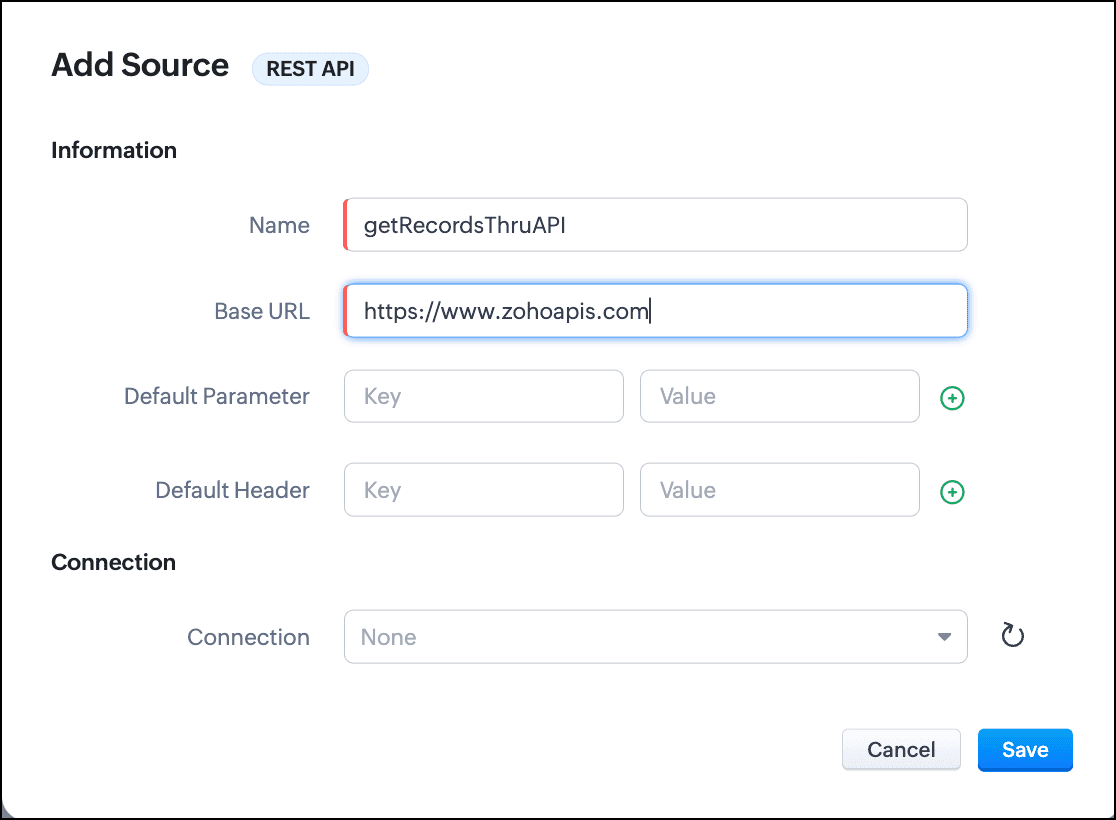Open the Connection dropdown showing None
Image resolution: width=1116 pixels, height=820 pixels.
(656, 636)
